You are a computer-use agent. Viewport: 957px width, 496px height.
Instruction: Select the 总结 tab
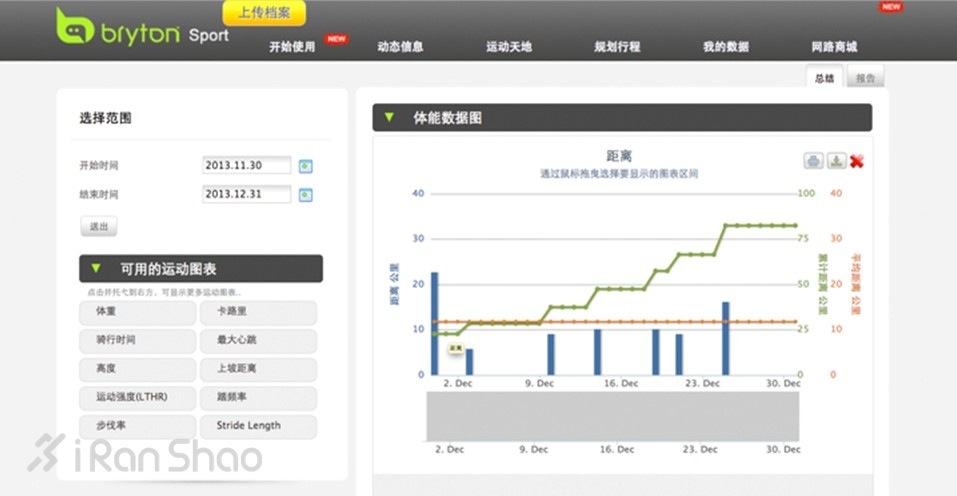(x=824, y=78)
